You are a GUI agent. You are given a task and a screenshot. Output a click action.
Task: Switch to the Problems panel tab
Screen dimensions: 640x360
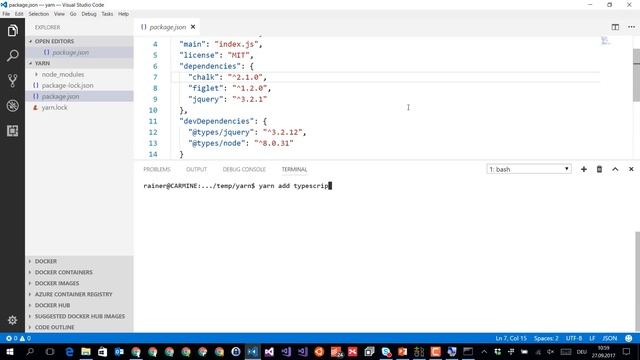point(157,169)
